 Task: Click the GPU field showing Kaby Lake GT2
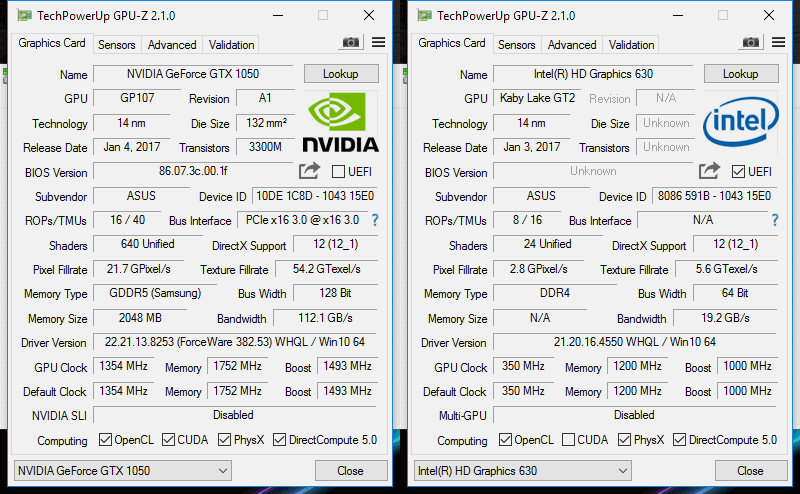(537, 98)
